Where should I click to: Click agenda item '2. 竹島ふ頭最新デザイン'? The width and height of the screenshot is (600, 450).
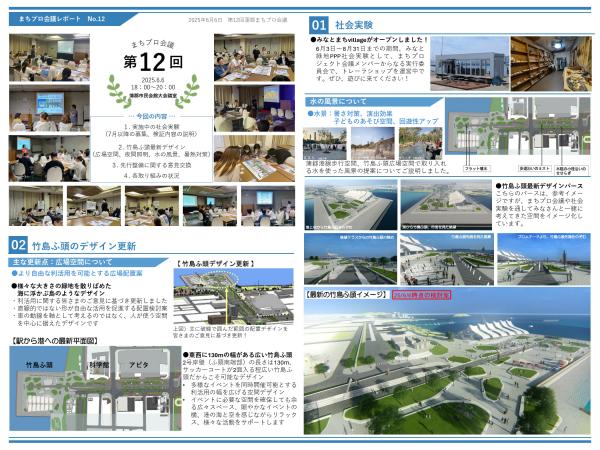click(152, 147)
